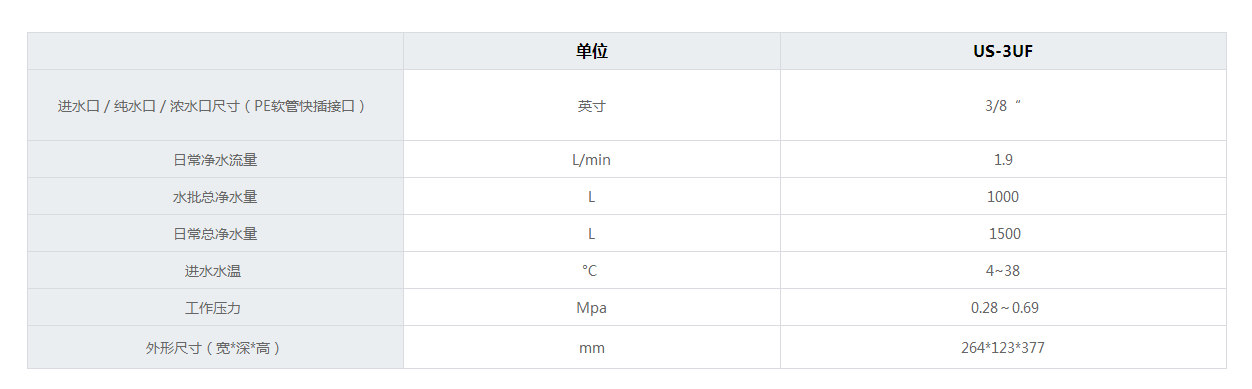Click the 水批总净水量 row label
The width and height of the screenshot is (1252, 389).
215,196
